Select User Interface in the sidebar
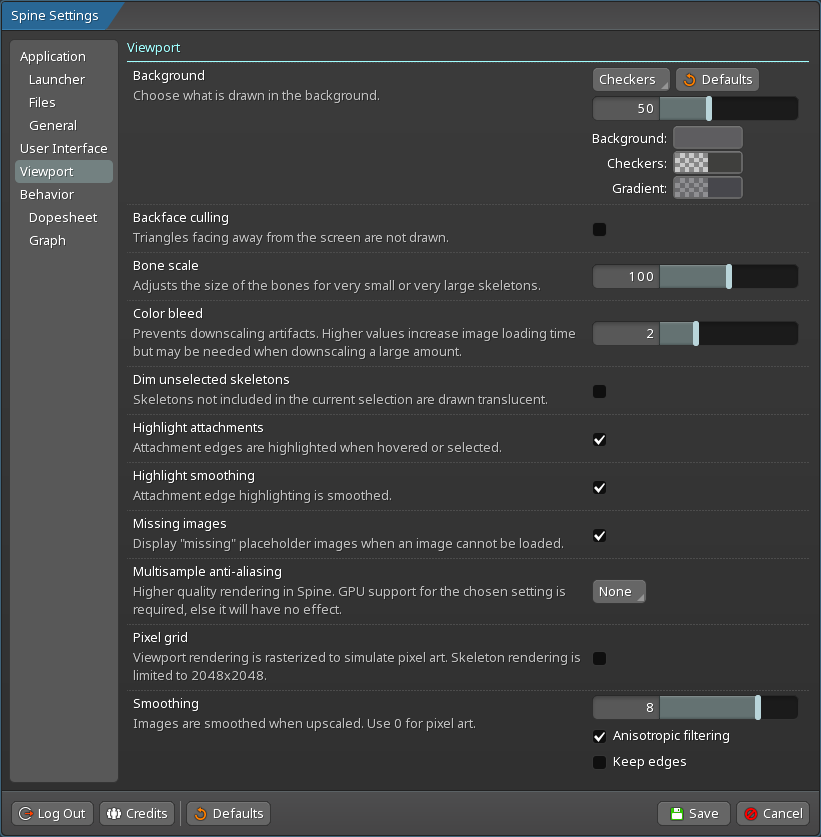This screenshot has height=837, width=821. 63,149
